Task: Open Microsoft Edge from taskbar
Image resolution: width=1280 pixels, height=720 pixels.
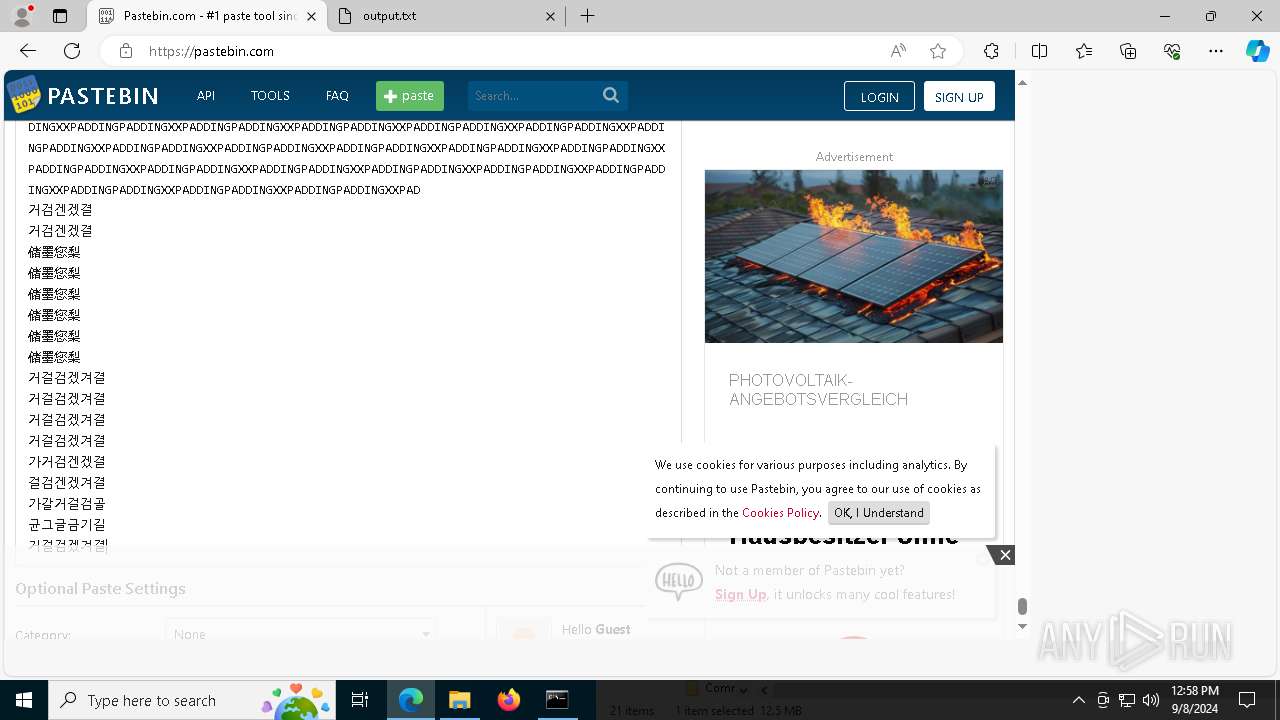Action: point(411,700)
